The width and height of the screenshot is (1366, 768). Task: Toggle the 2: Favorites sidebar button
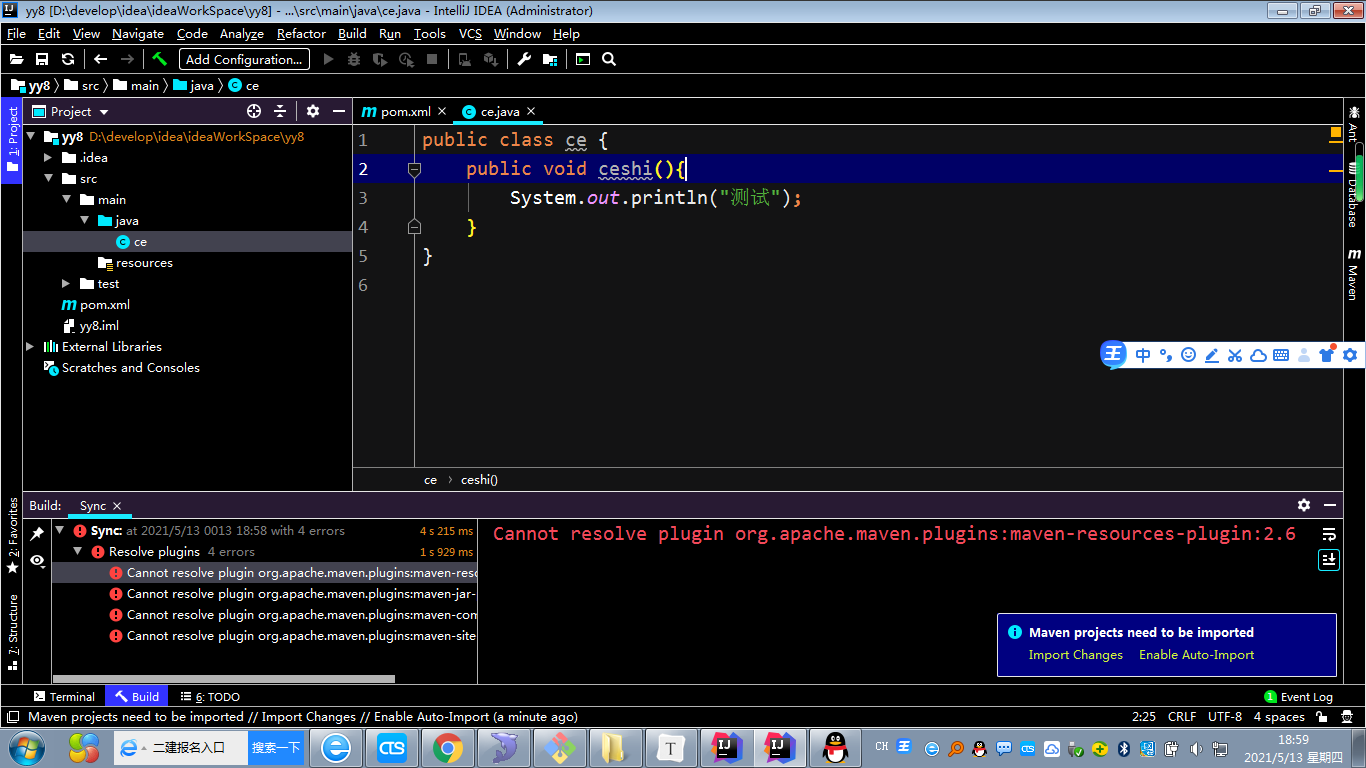(x=12, y=535)
